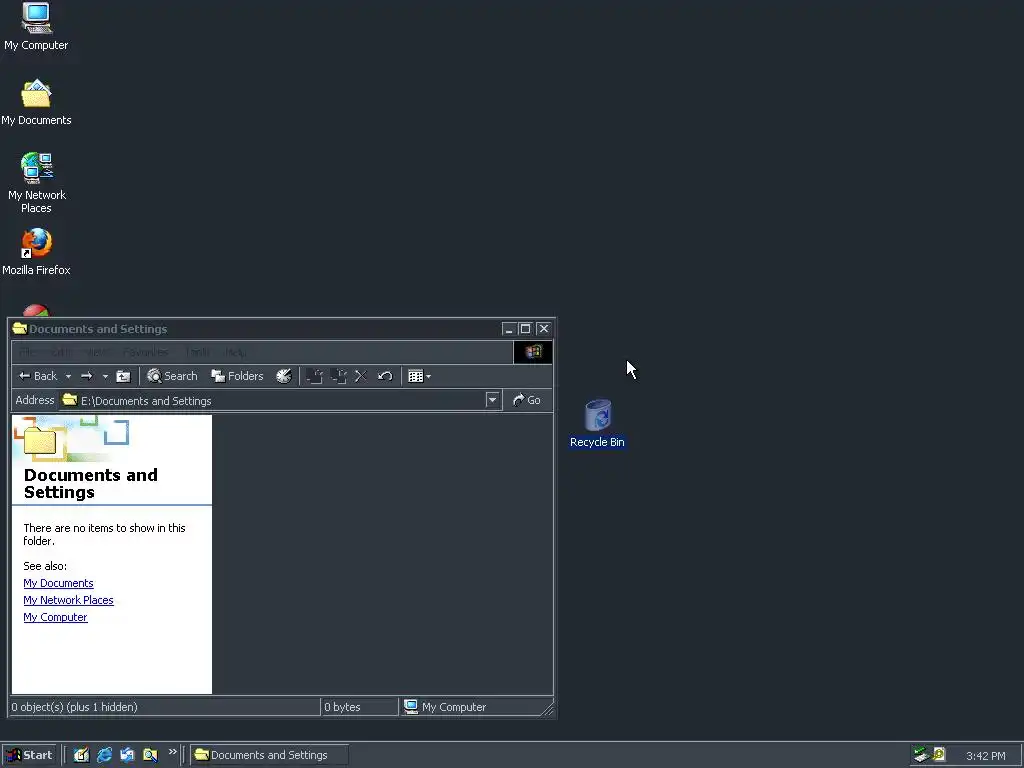Follow the My Network Places link in the side panel

[x=69, y=600]
